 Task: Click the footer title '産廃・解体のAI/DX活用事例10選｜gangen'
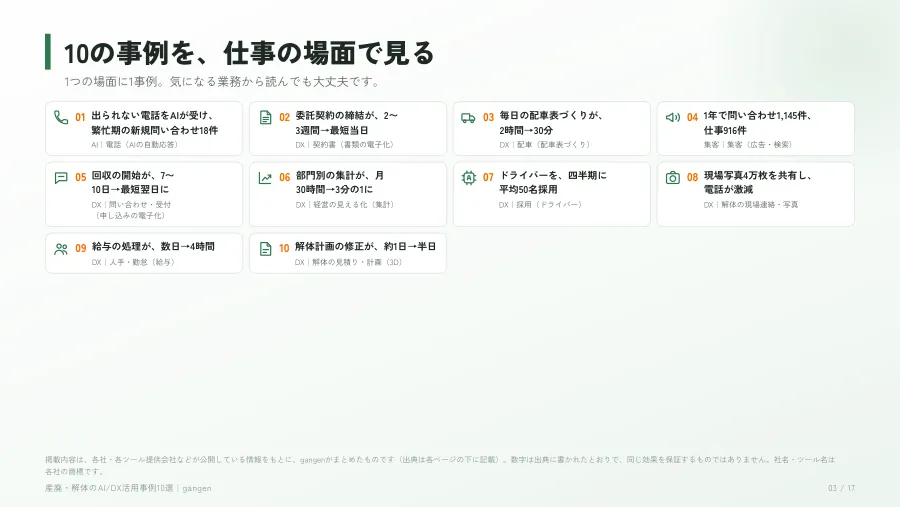(128, 488)
